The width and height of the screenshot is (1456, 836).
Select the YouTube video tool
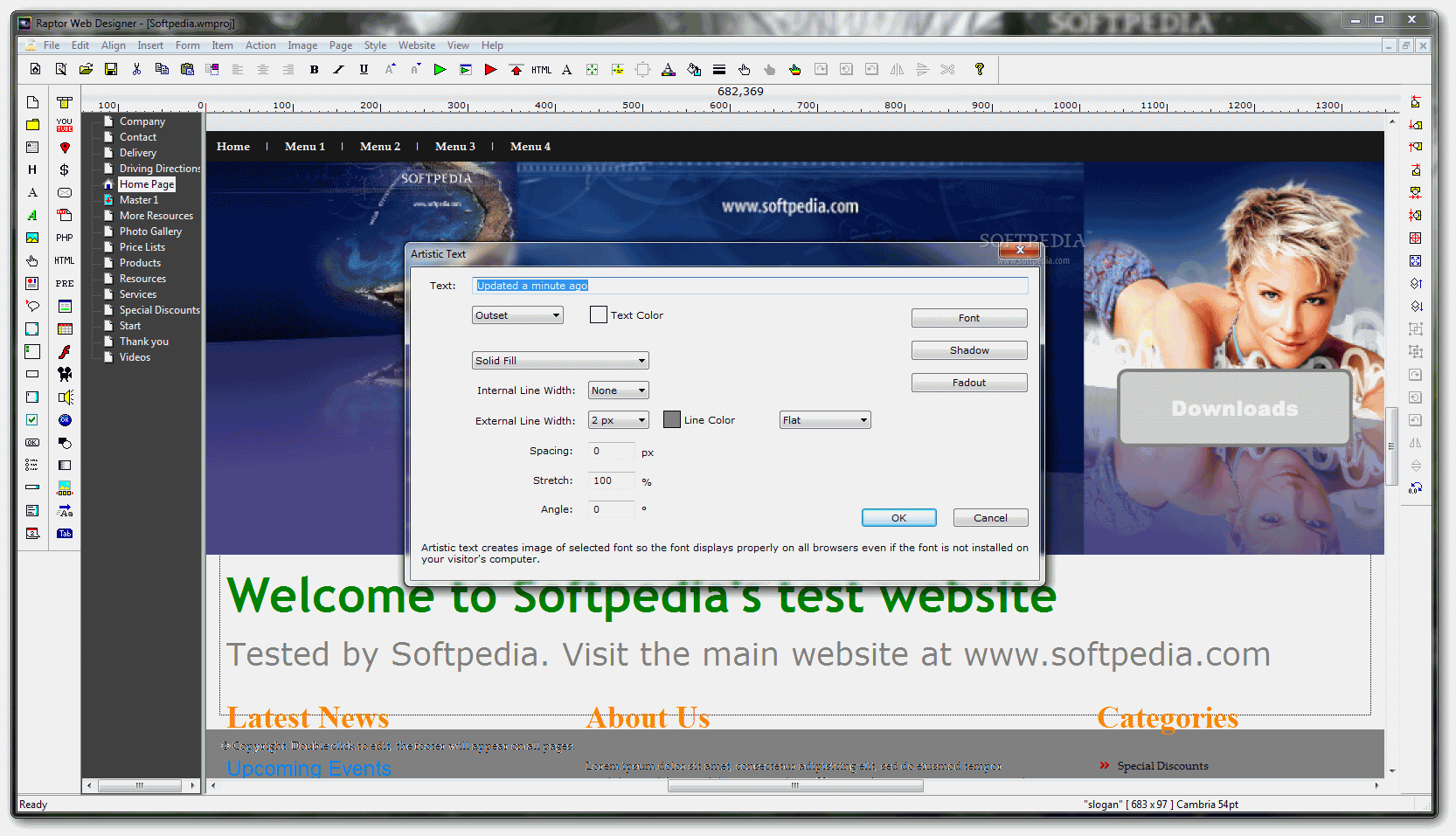click(x=65, y=125)
